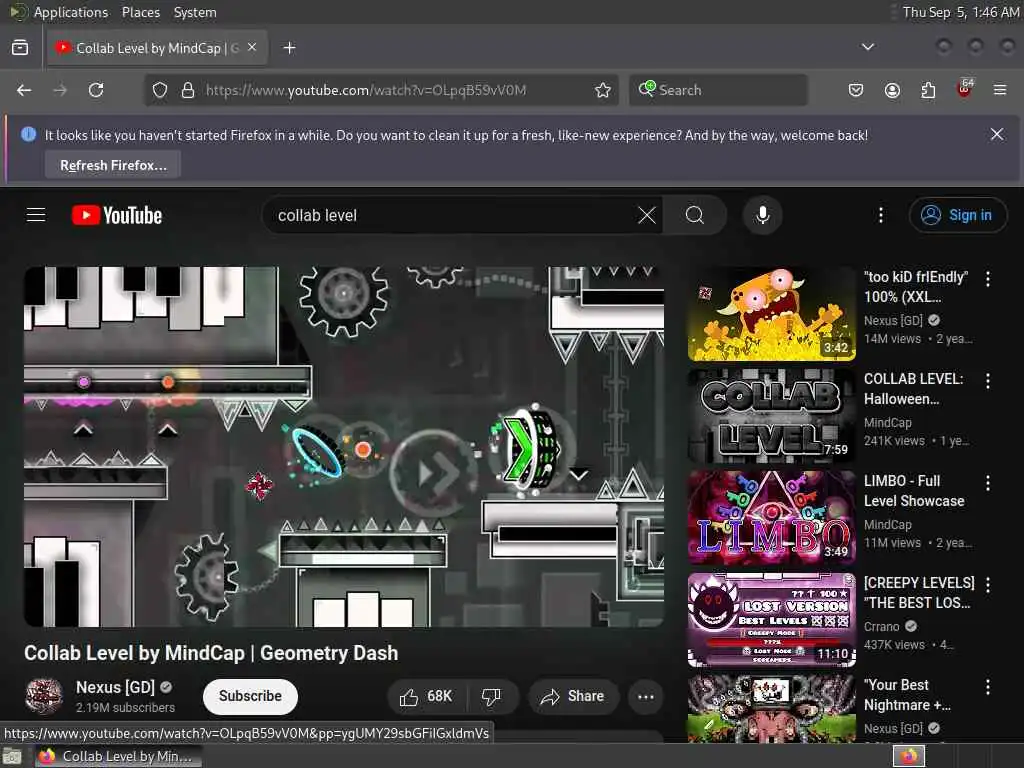The height and width of the screenshot is (768, 1024).
Task: Open COLLAB LEVEL Halloween video thumbnail
Action: [x=772, y=416]
